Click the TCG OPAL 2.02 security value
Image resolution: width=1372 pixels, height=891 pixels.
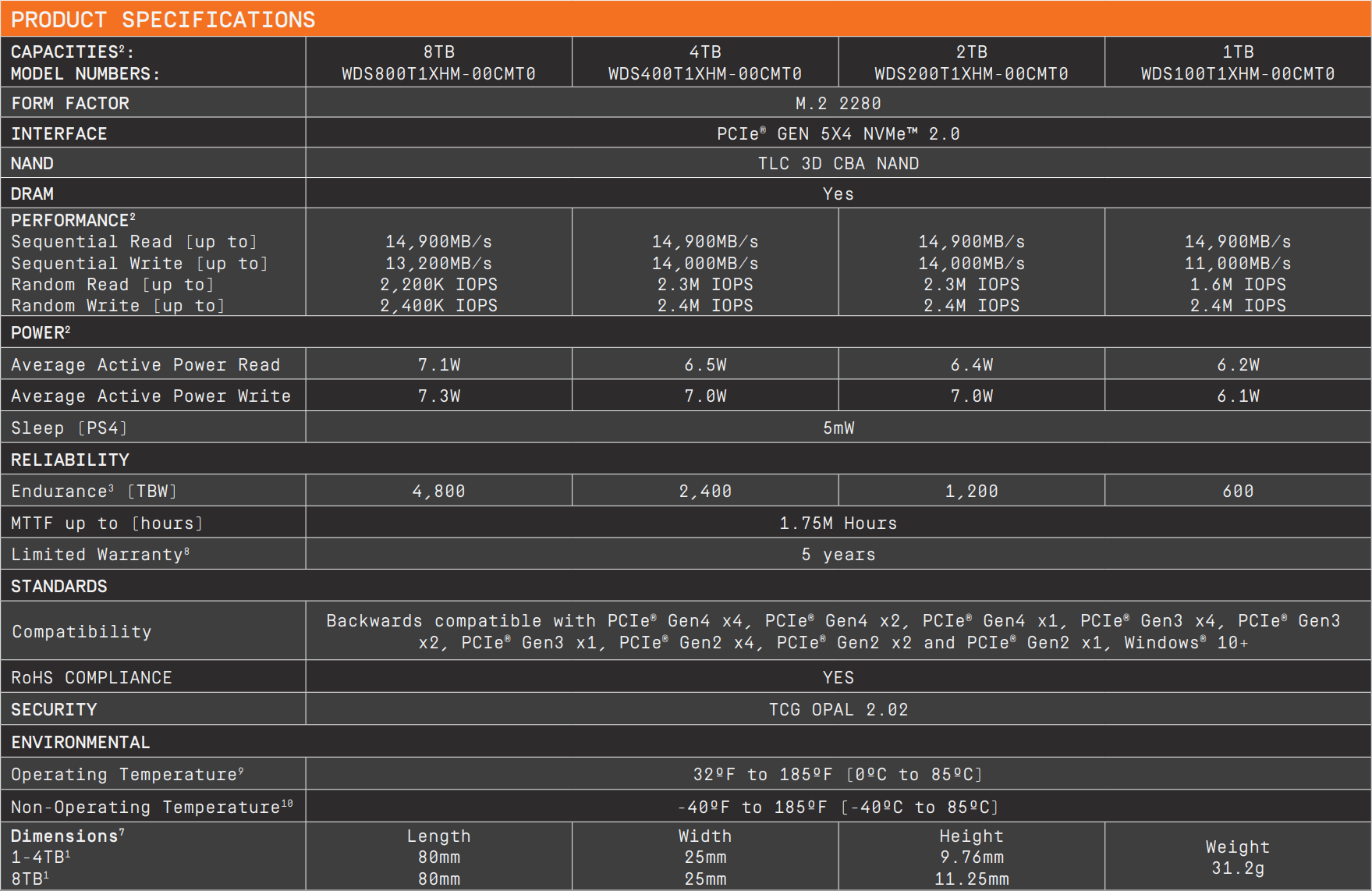click(838, 709)
